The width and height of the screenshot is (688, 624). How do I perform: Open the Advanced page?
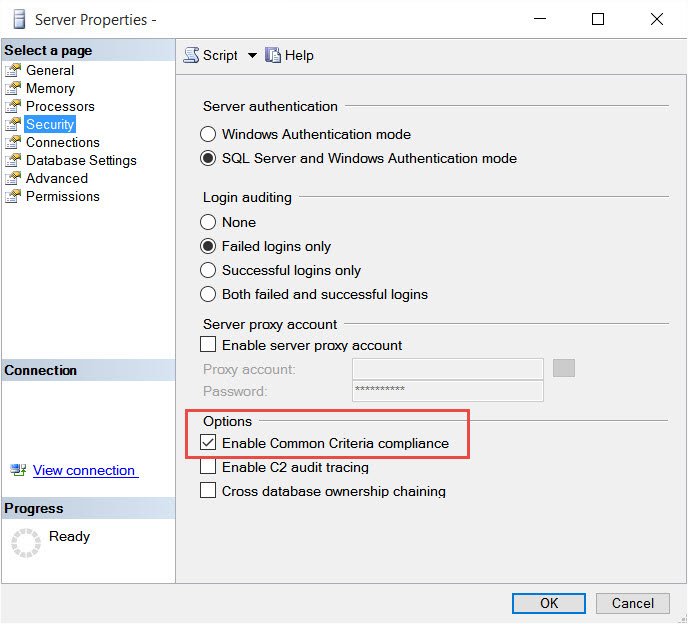(x=57, y=178)
